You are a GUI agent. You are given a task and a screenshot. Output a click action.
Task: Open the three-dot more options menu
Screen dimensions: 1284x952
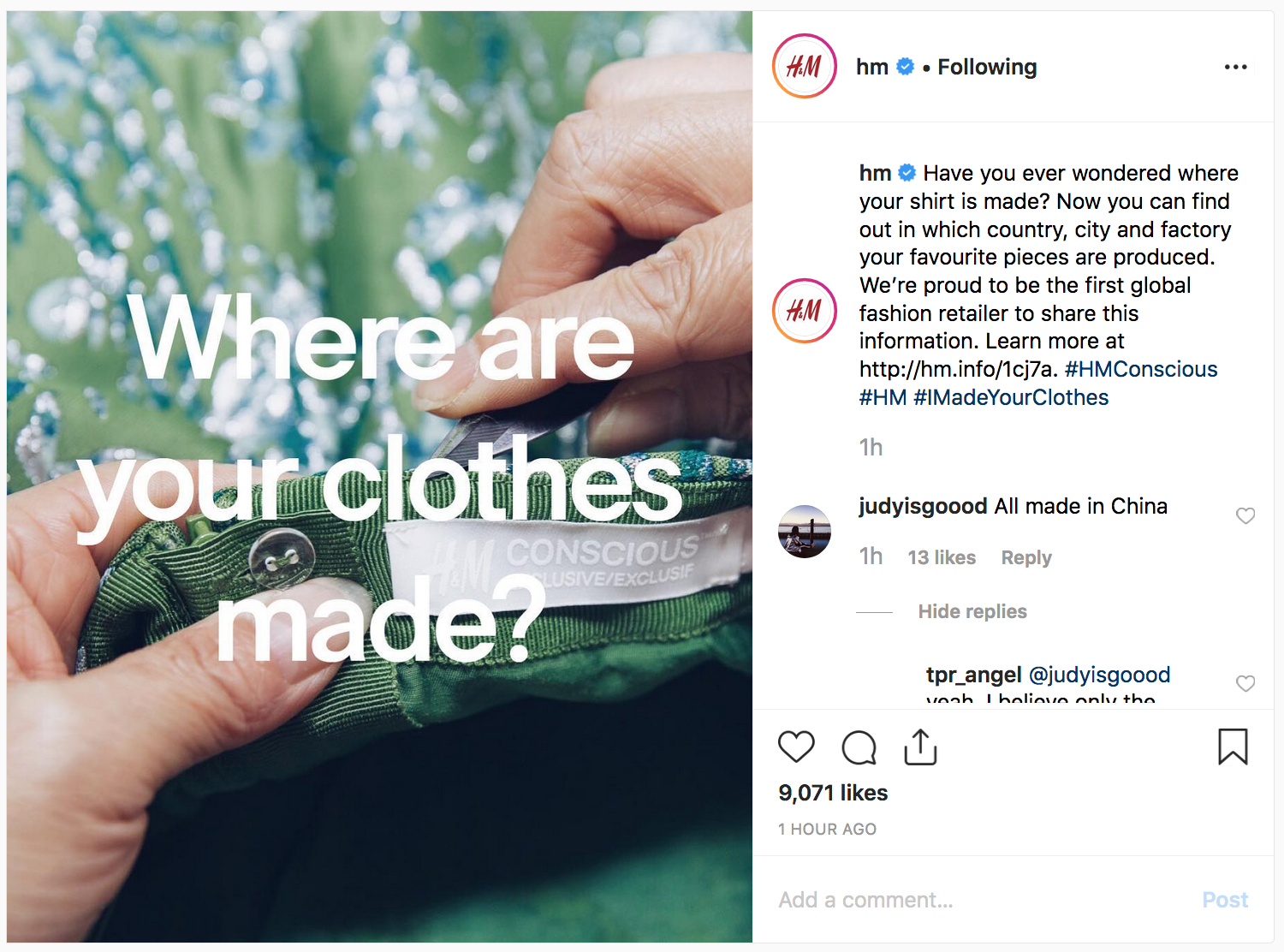click(1235, 67)
